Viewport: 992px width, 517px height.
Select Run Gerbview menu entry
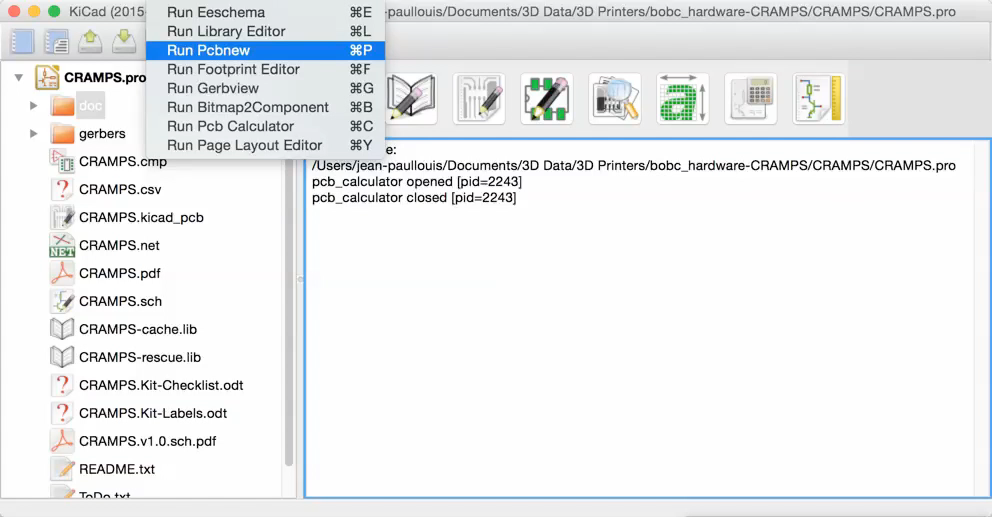point(212,88)
